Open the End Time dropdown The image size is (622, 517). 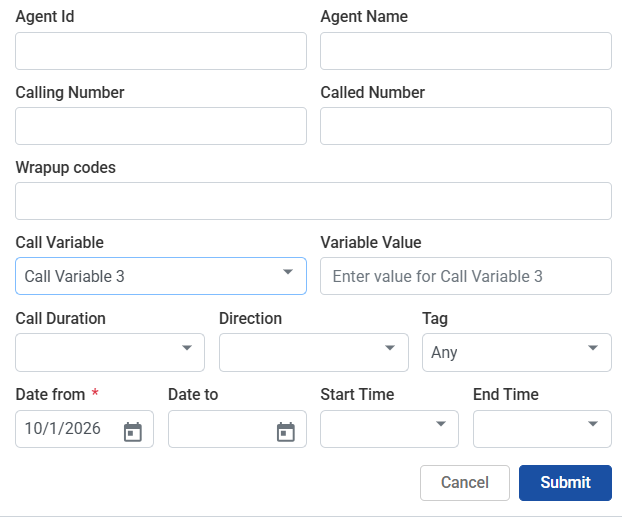[x=542, y=429]
